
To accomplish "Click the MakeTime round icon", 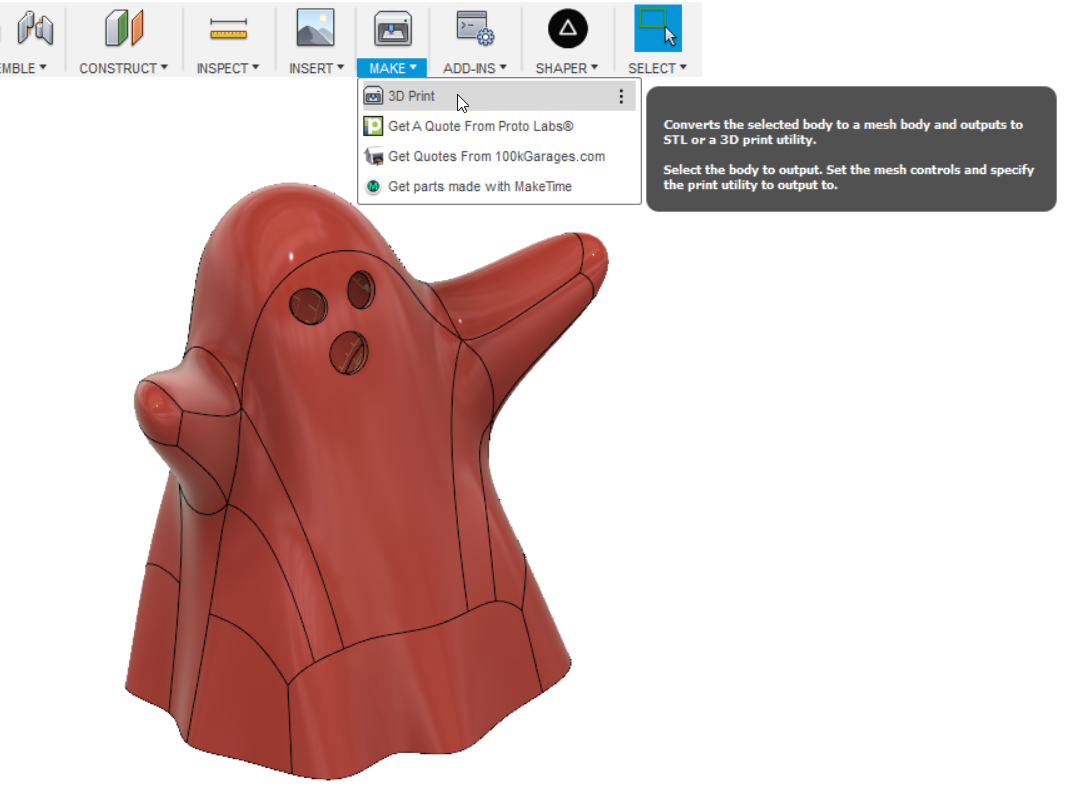I will (x=373, y=187).
